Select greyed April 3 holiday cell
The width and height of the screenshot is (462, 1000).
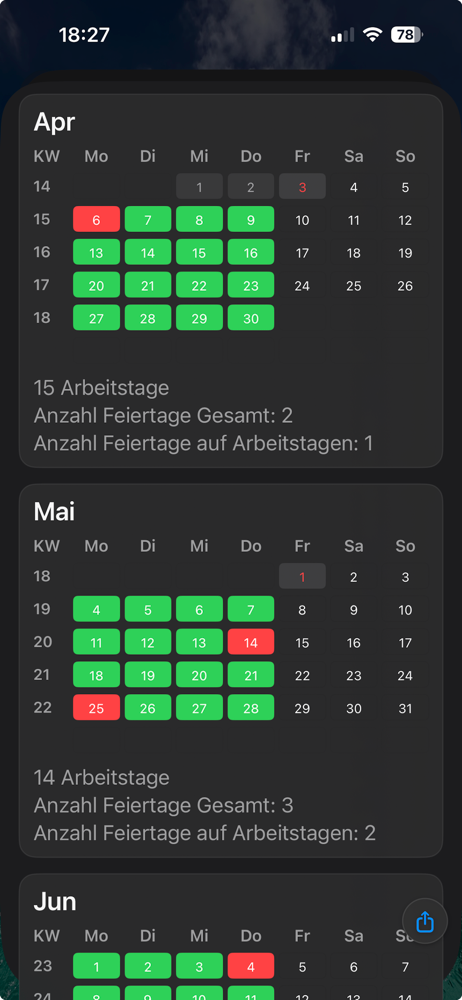point(302,186)
